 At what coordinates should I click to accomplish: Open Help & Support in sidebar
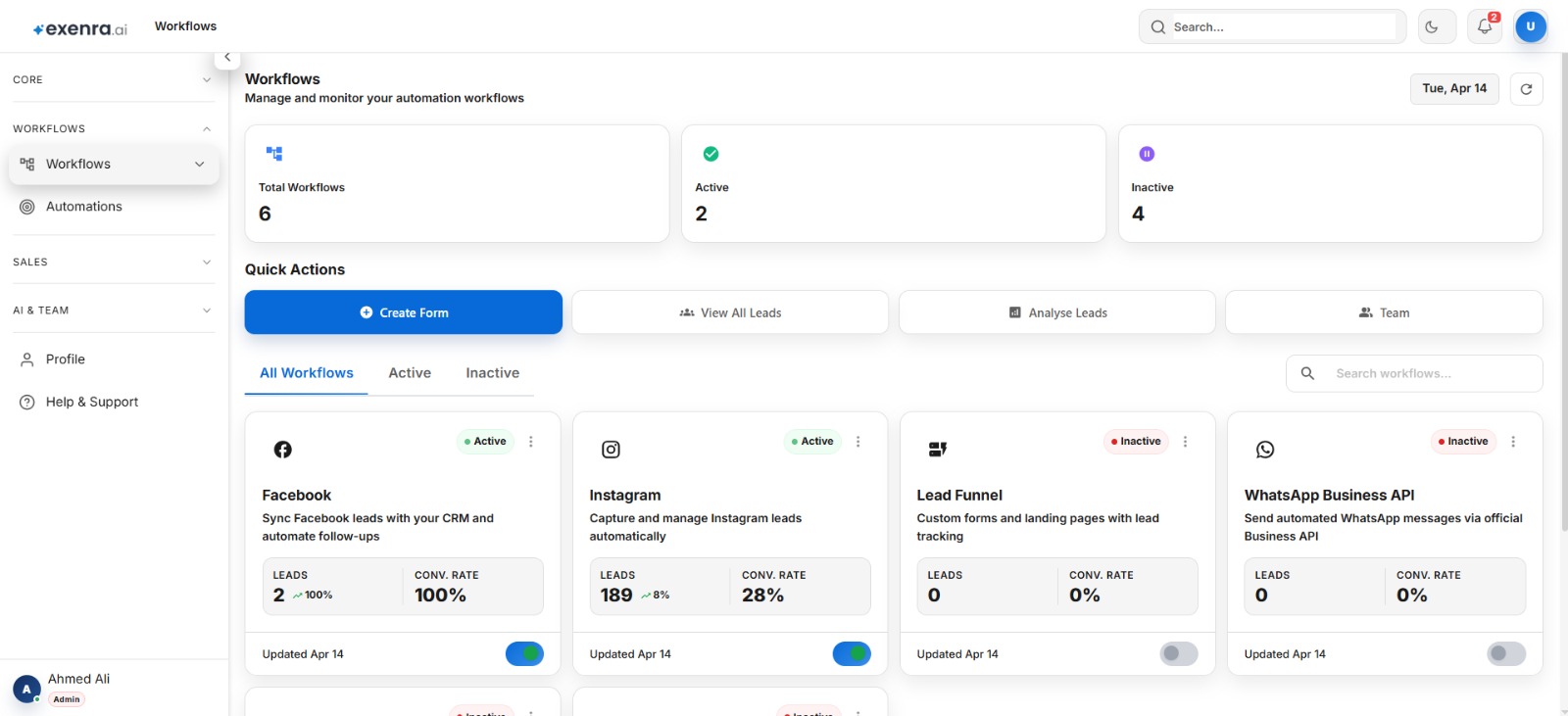[x=114, y=402]
